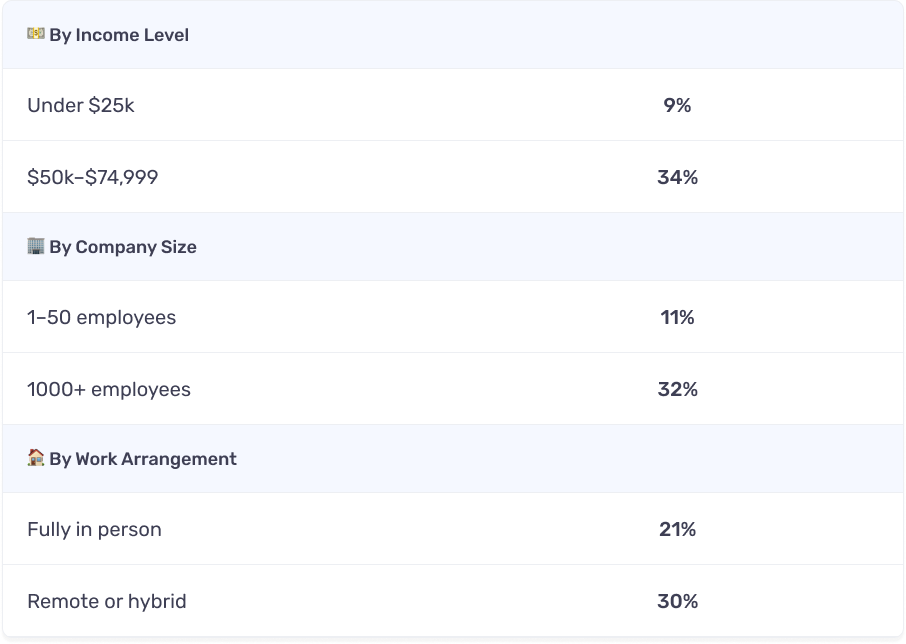Click the office building icon beside By Company Size
The width and height of the screenshot is (906, 644).
(36, 246)
